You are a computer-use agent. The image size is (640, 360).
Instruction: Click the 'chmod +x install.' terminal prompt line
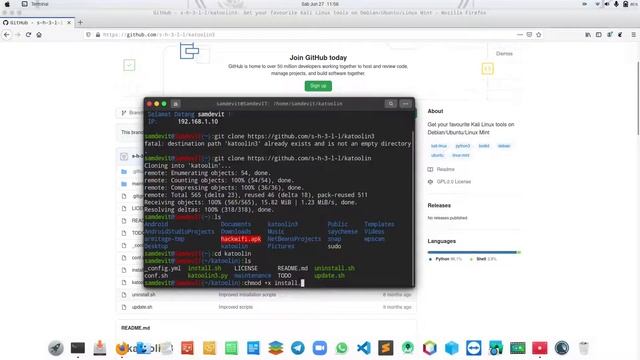[224, 283]
